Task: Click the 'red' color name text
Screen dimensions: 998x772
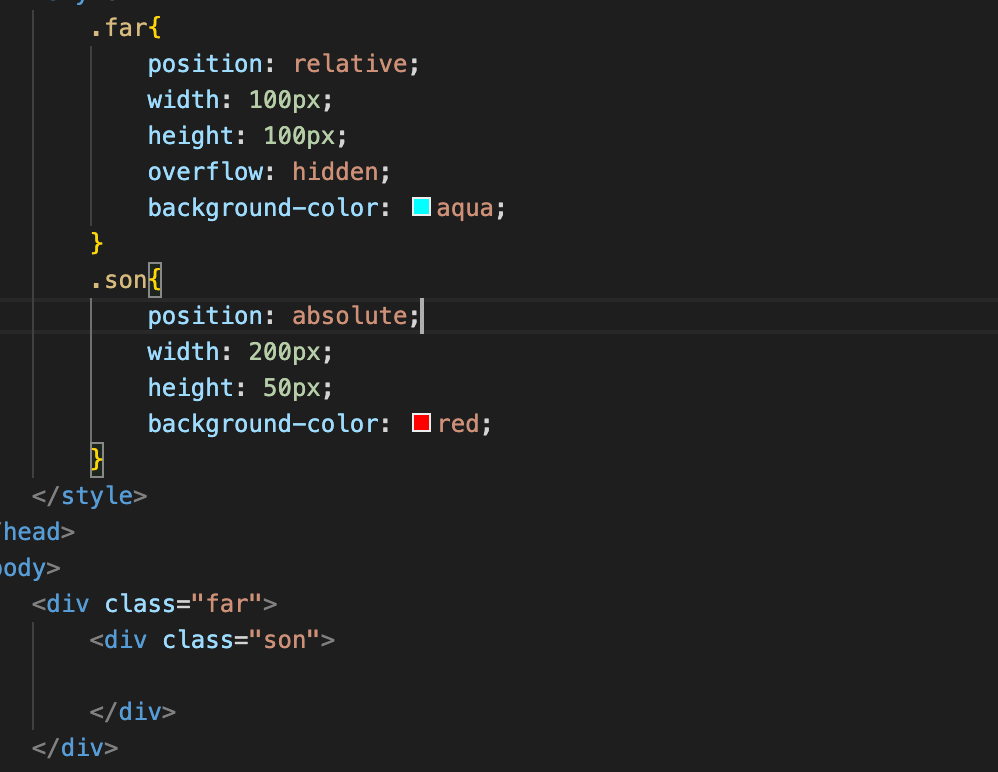Action: tap(458, 424)
